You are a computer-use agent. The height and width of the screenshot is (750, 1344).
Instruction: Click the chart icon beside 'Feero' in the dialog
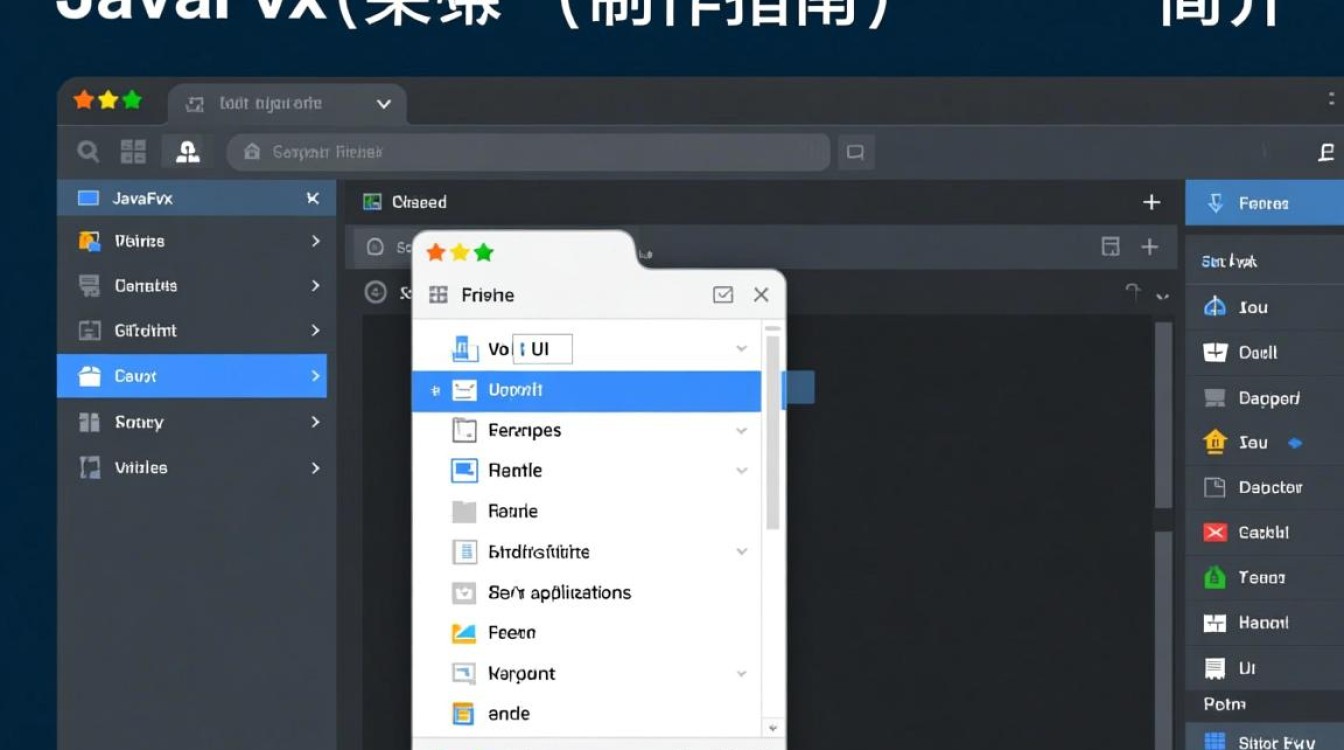point(465,632)
